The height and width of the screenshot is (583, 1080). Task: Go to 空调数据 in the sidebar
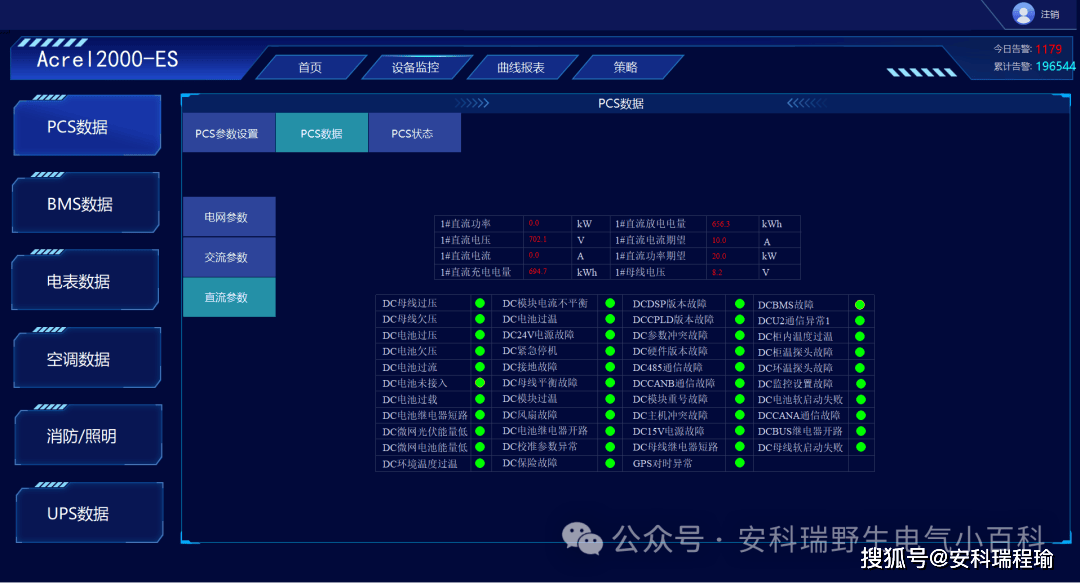coord(87,359)
